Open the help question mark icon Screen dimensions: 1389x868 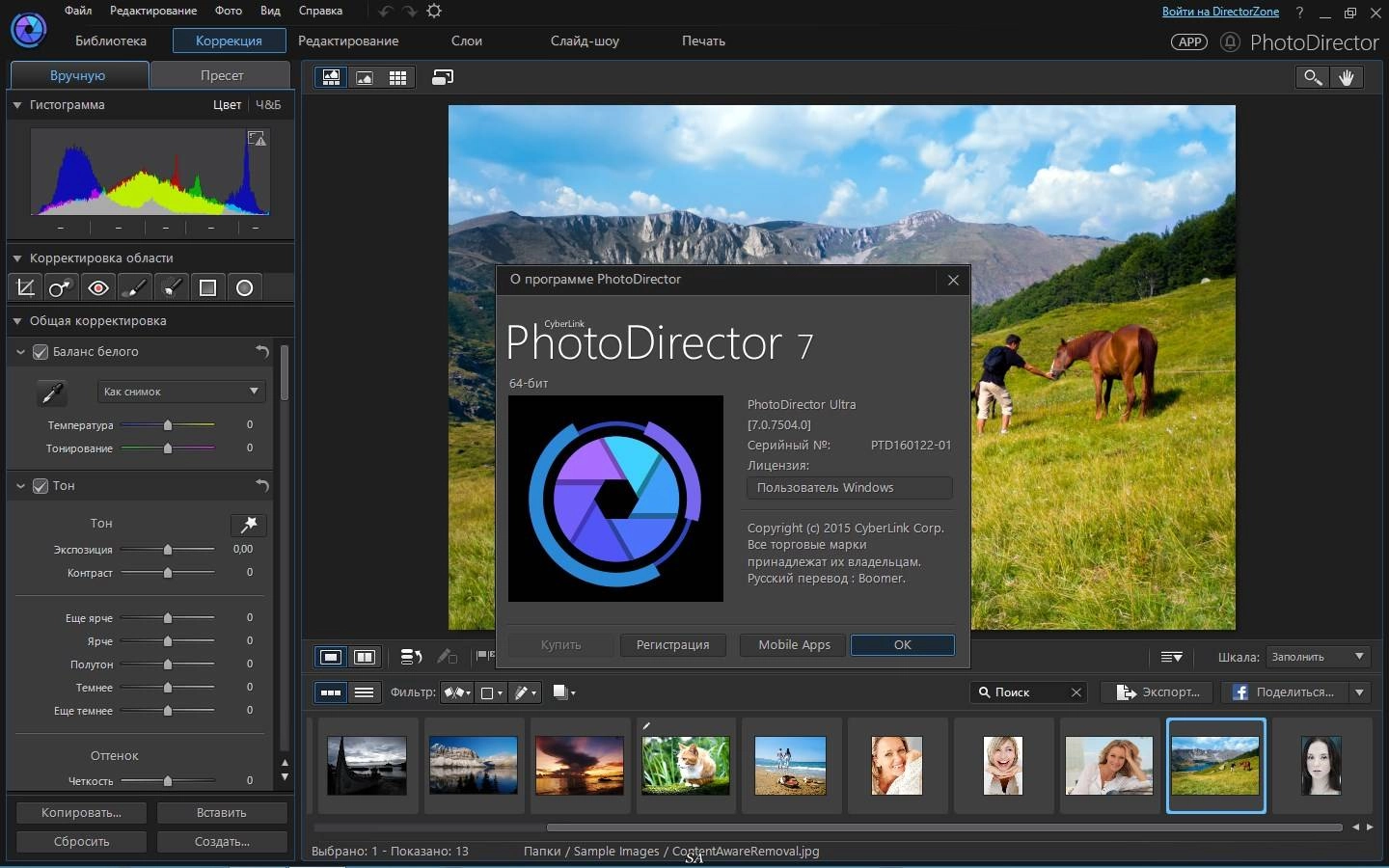click(1299, 12)
